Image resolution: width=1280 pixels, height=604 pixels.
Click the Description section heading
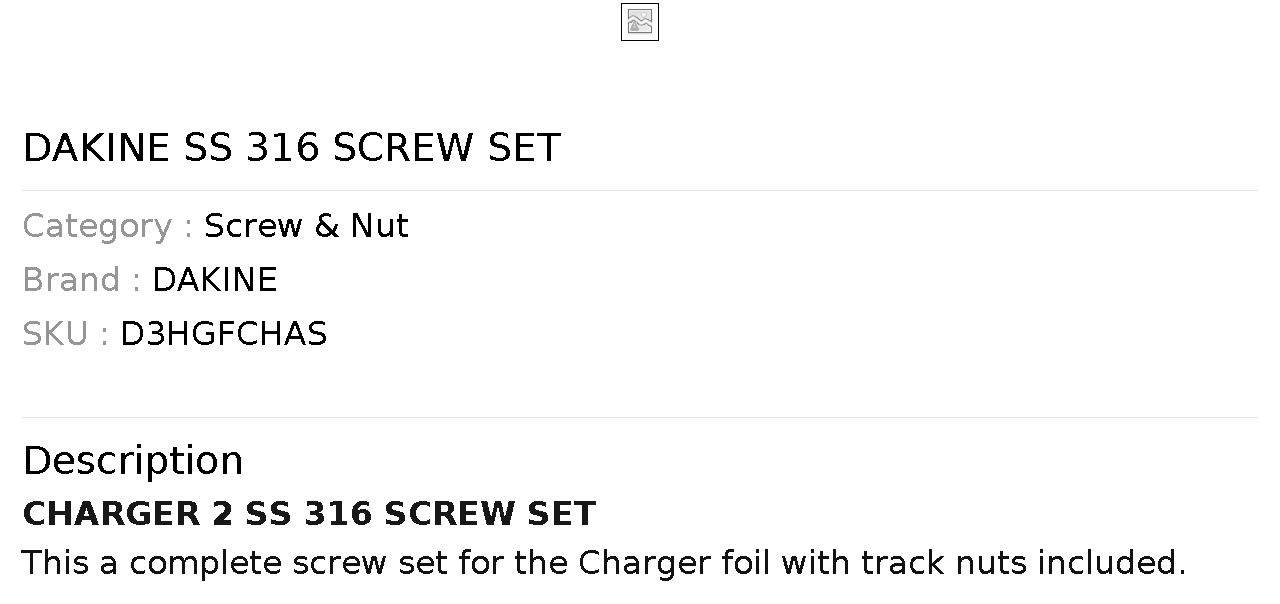[x=133, y=461]
